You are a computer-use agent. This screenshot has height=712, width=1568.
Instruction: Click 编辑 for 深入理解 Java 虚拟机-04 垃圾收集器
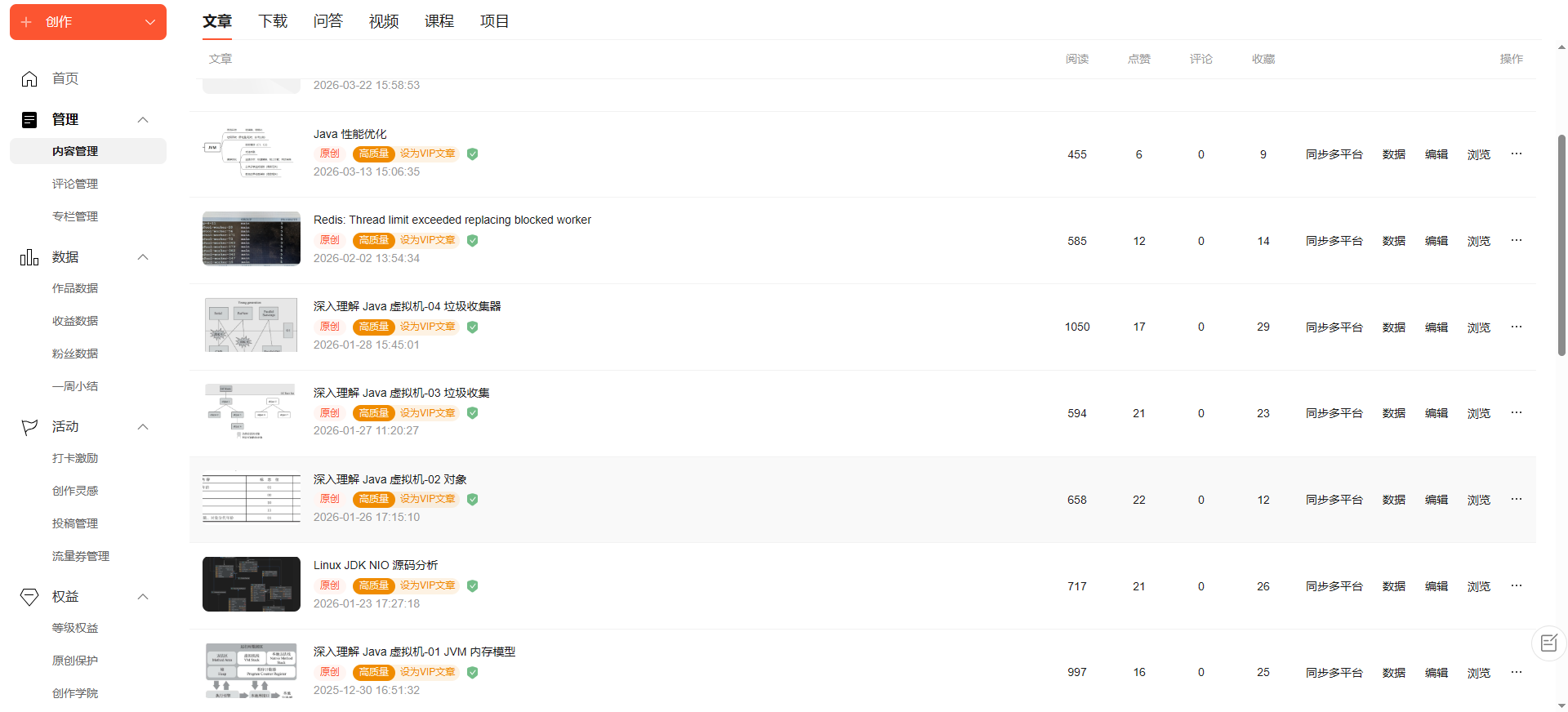[x=1436, y=327]
